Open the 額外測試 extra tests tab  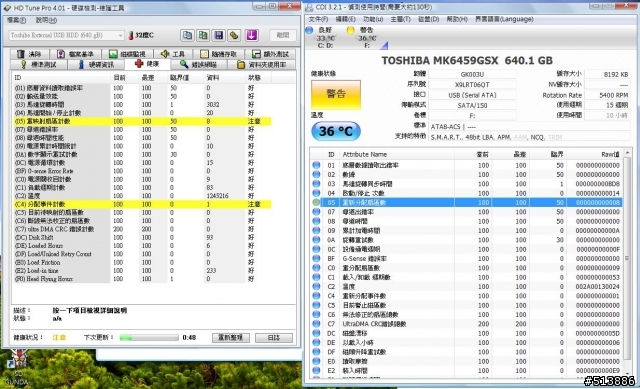(x=270, y=54)
